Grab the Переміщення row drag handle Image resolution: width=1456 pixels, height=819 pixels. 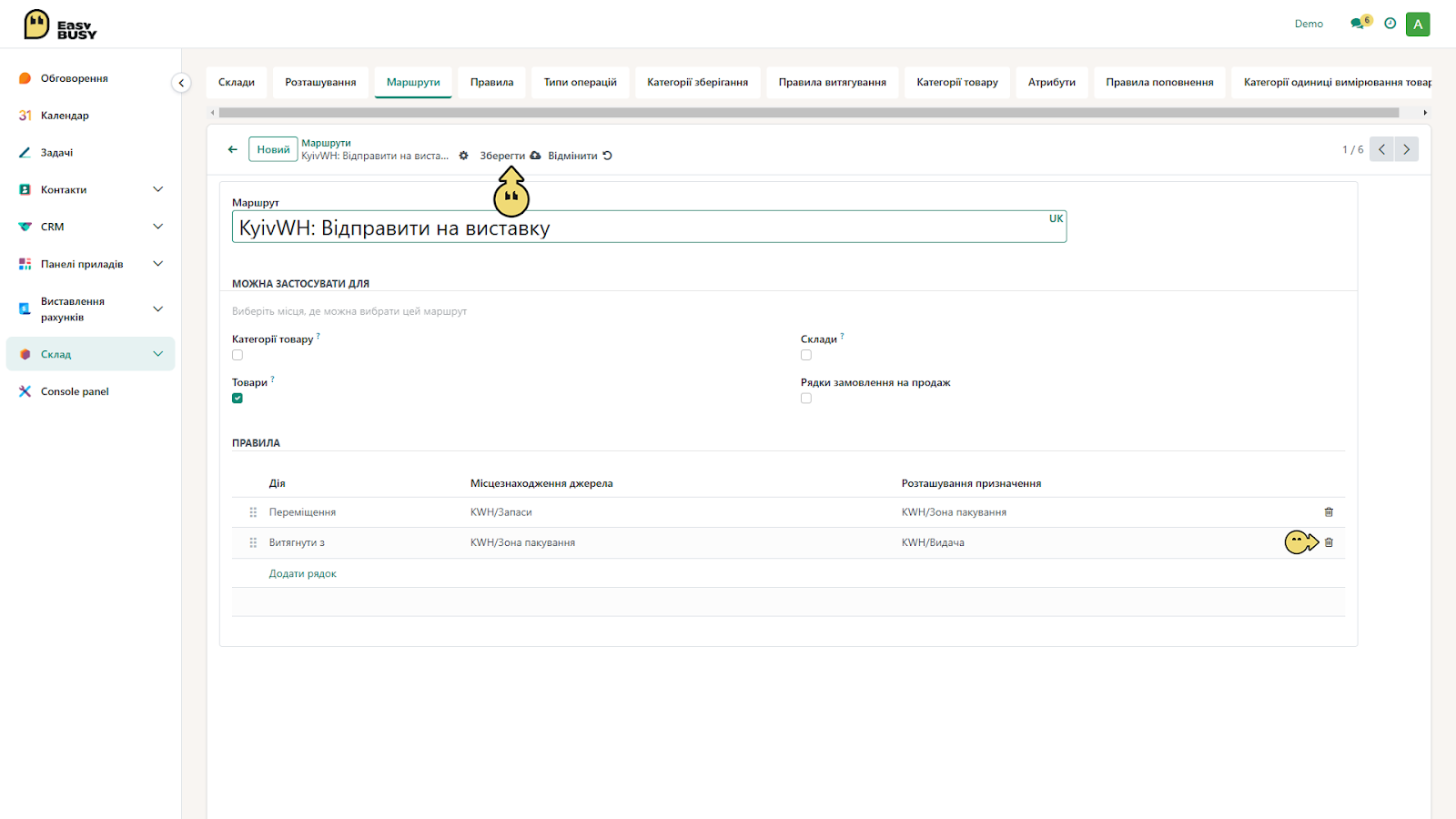click(x=253, y=512)
